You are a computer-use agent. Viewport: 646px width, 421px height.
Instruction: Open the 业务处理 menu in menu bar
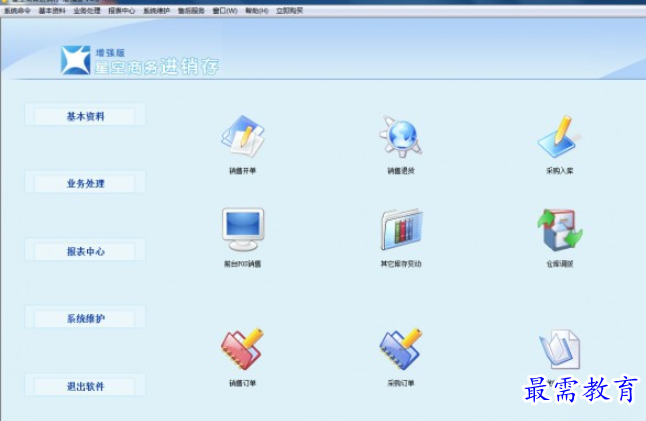click(87, 11)
